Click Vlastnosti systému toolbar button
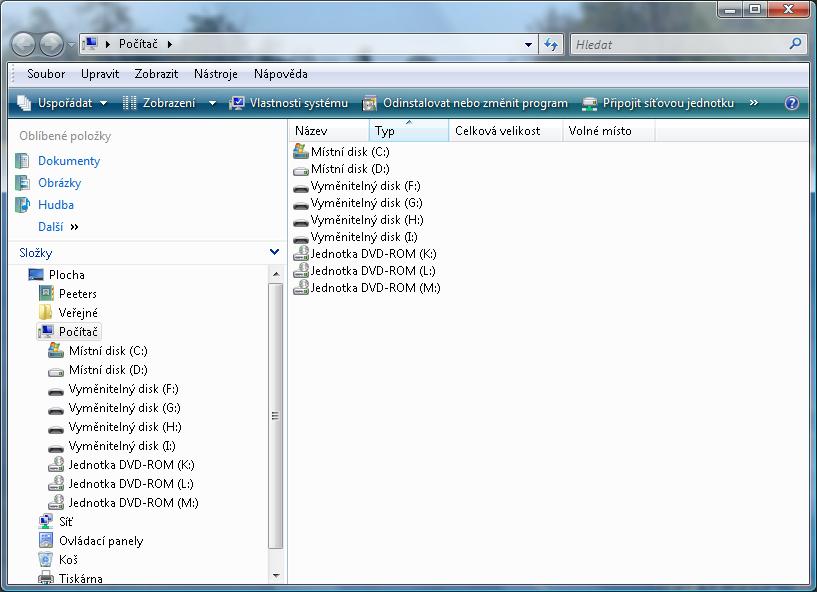 point(289,103)
